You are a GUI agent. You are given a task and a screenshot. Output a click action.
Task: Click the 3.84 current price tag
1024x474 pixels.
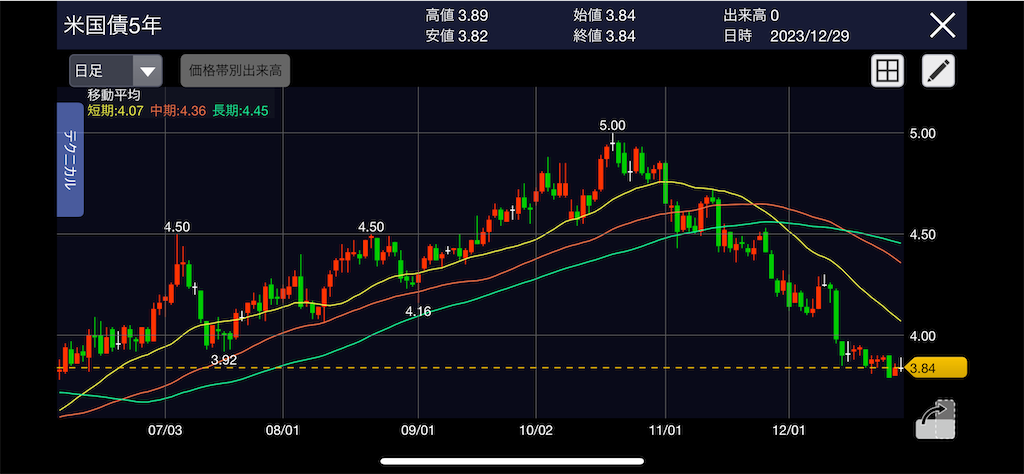pyautogui.click(x=935, y=368)
